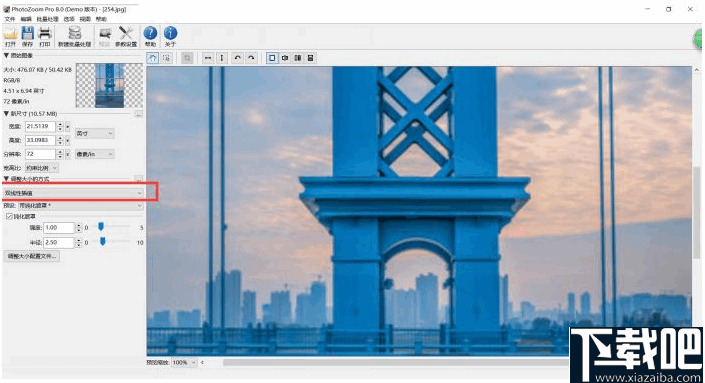
Task: Switch to the fourth stacked preview layout
Action: pos(311,58)
